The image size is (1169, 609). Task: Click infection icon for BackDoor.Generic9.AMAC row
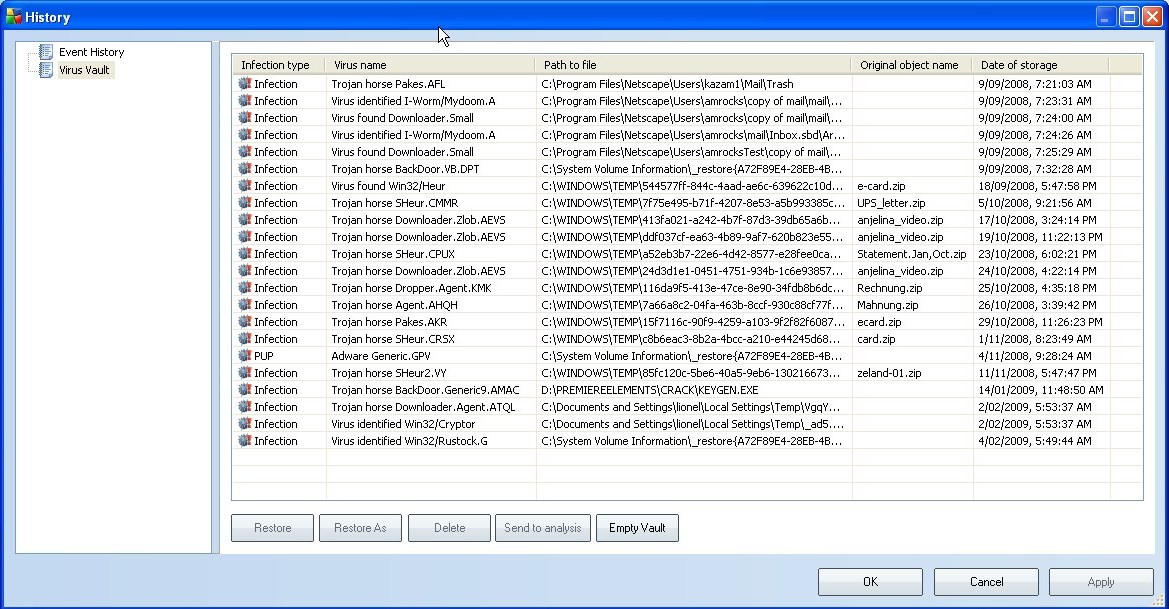pyautogui.click(x=244, y=390)
